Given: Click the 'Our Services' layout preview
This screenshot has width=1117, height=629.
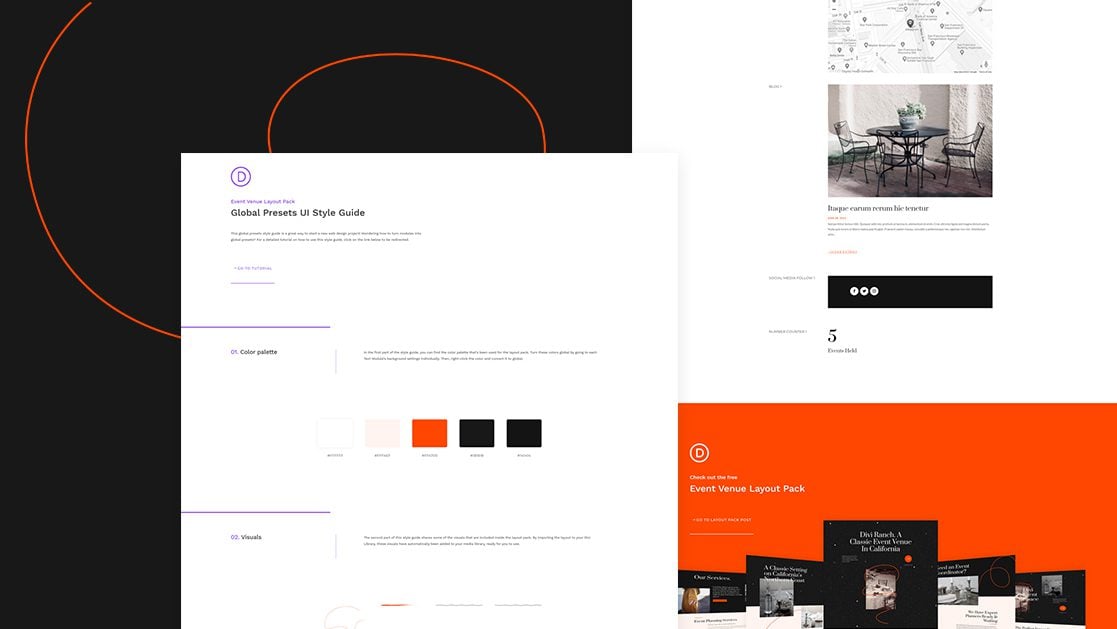Looking at the screenshot, I should pyautogui.click(x=712, y=598).
